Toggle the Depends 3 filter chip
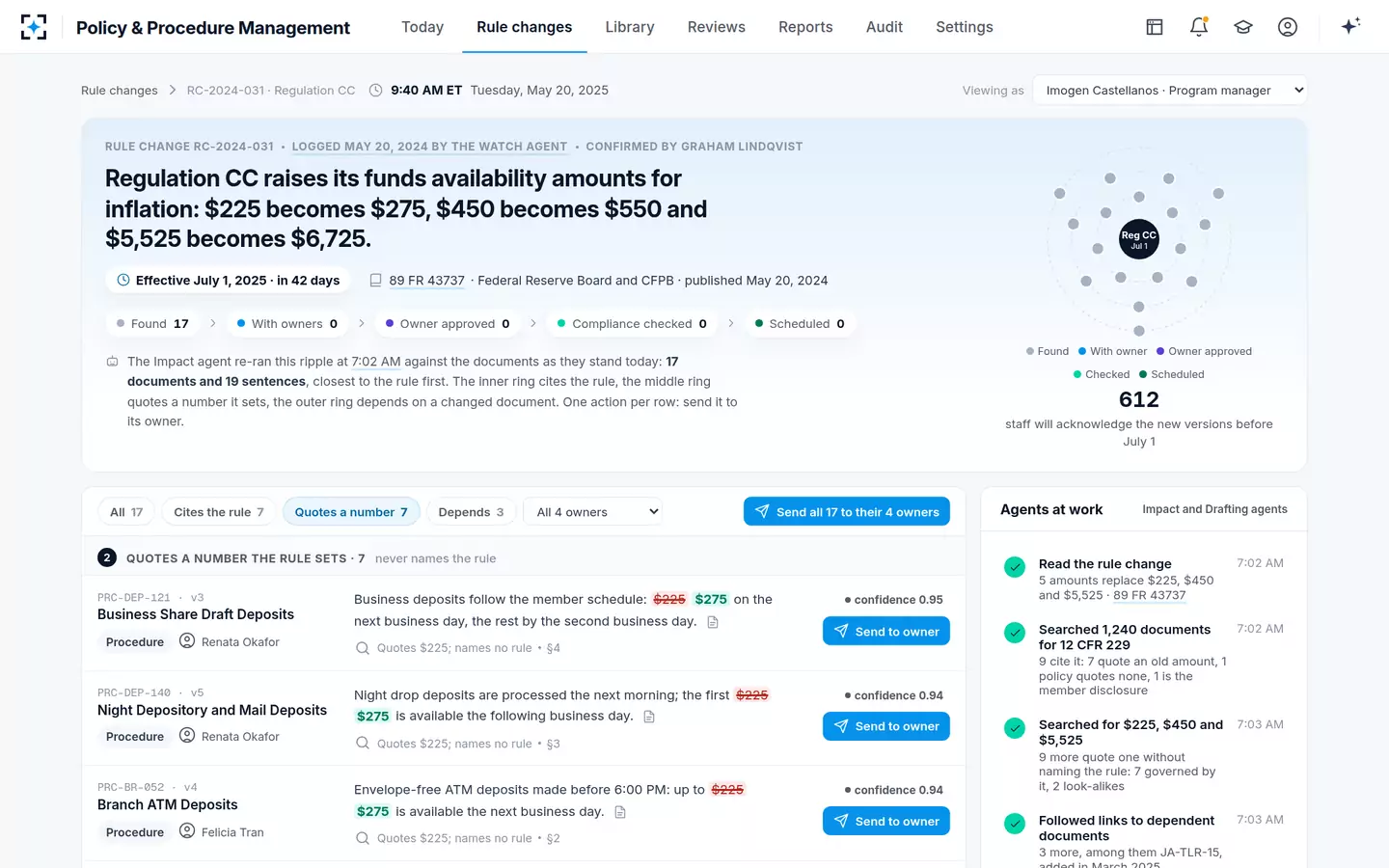 (471, 512)
